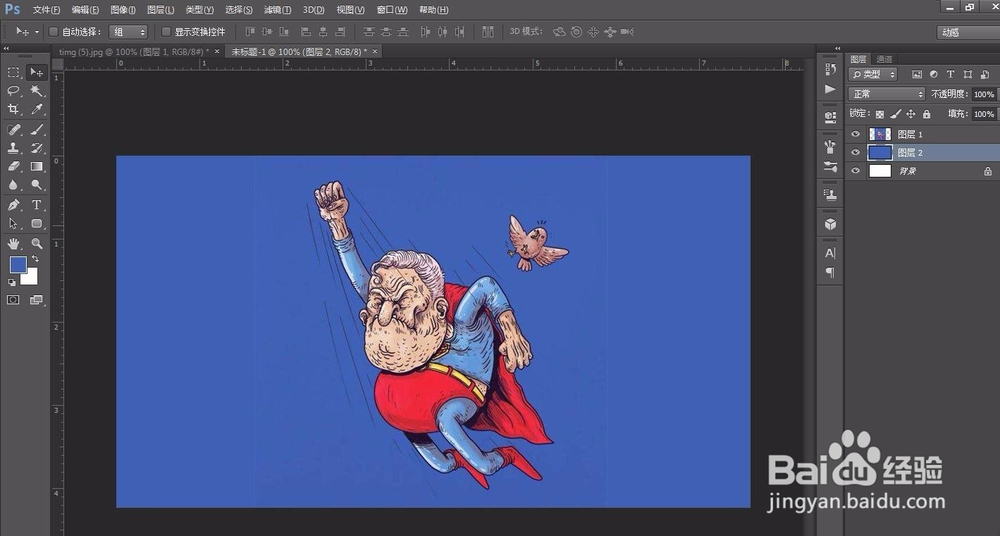The height and width of the screenshot is (536, 1000).
Task: Lock layer position
Action: (911, 114)
